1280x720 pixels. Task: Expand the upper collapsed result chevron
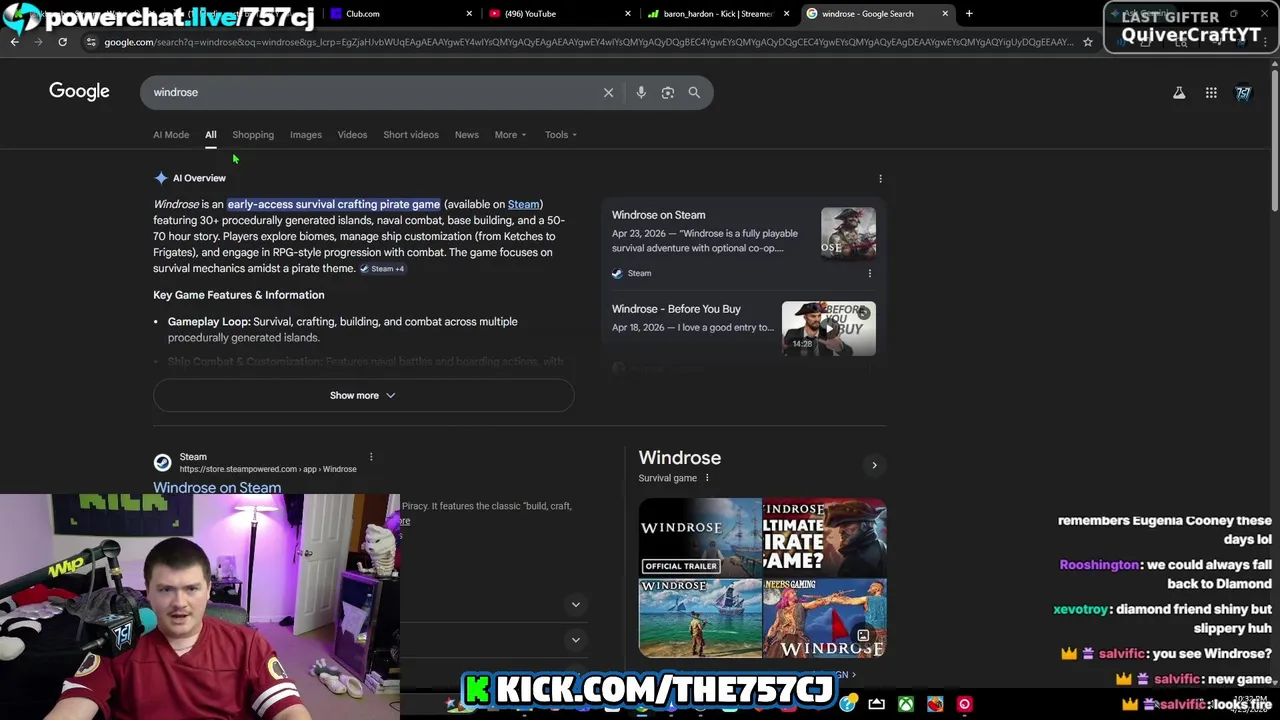pos(575,604)
